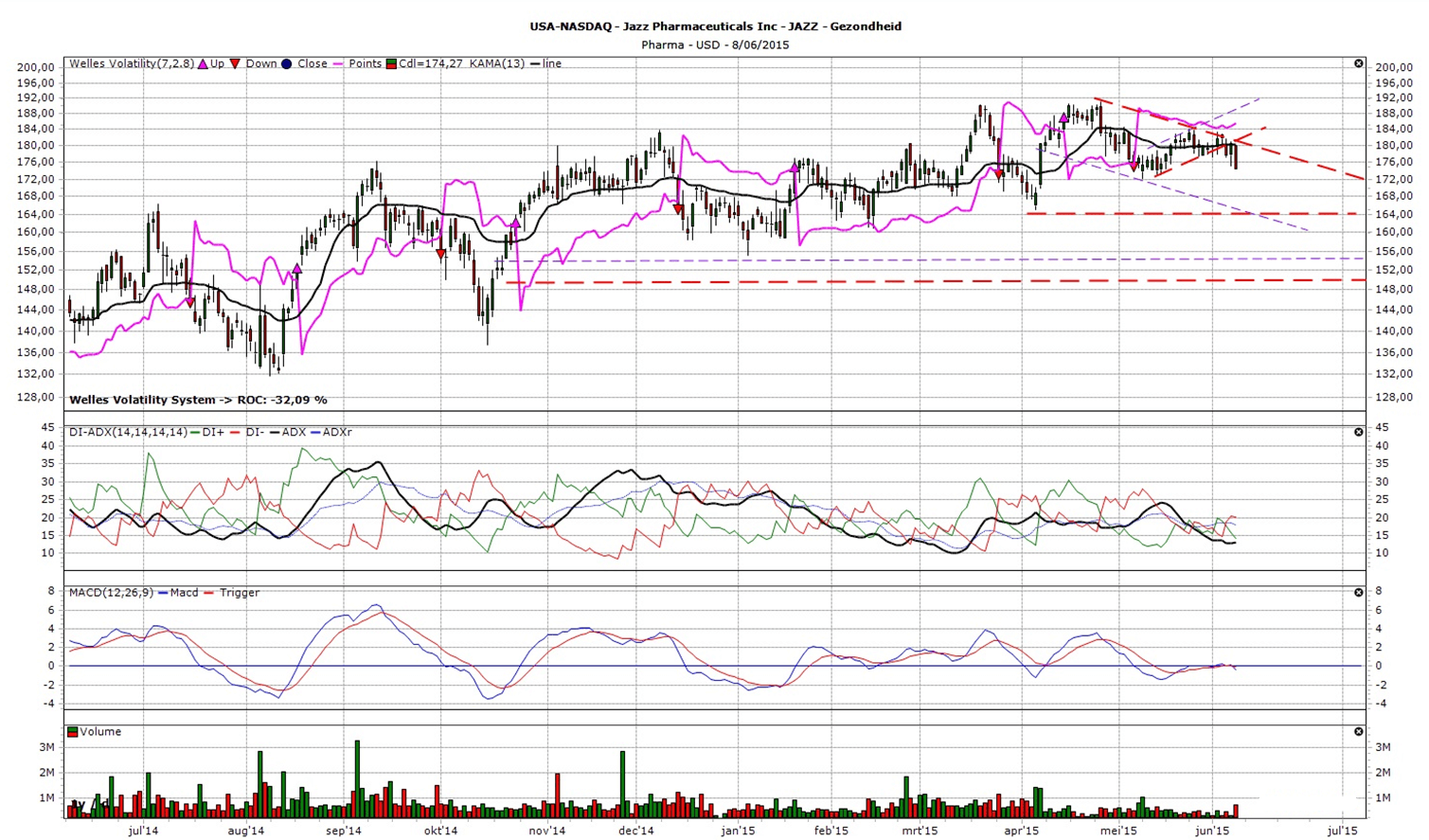This screenshot has height=840, width=1429.
Task: Click the 'ADXr' legend entry
Action: click(x=337, y=432)
